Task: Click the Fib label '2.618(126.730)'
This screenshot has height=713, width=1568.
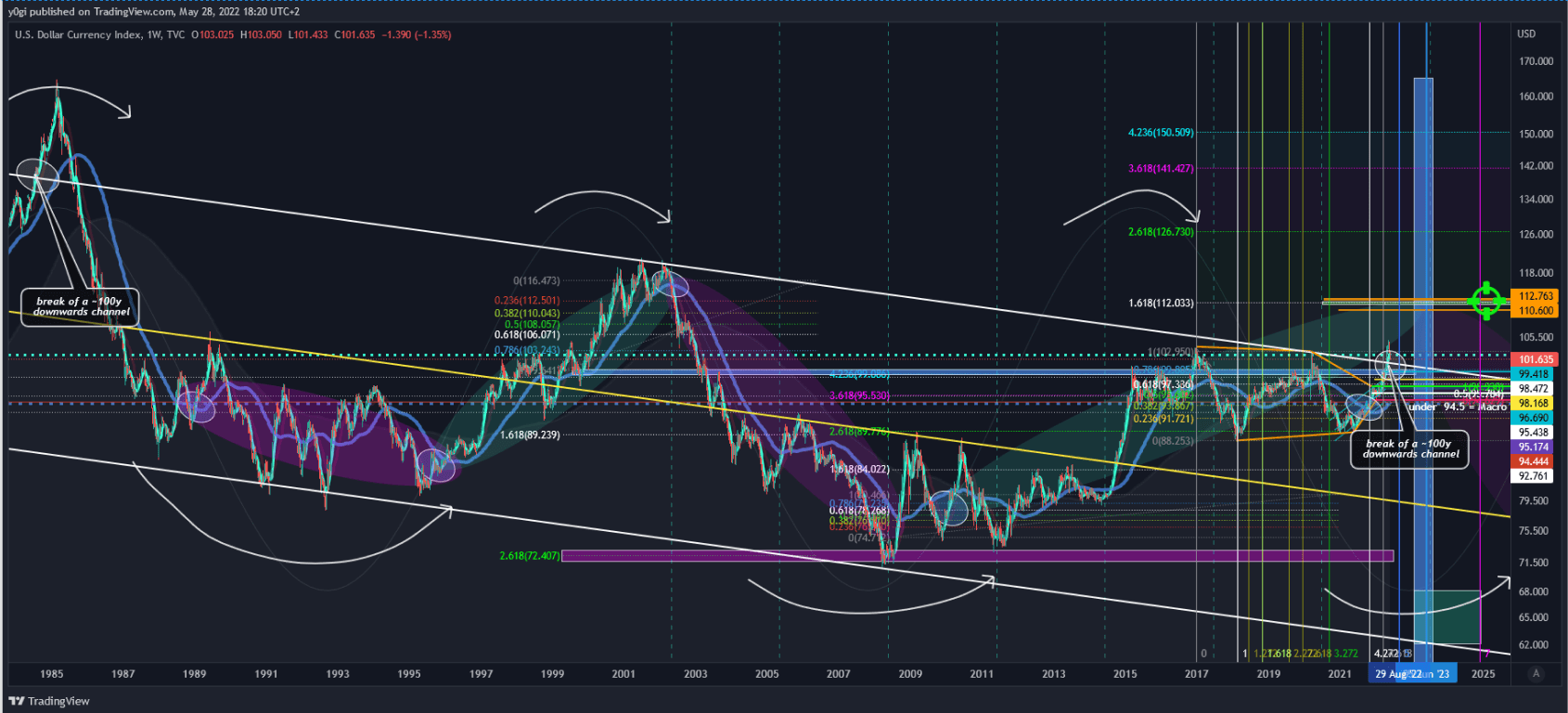Action: pos(1161,232)
